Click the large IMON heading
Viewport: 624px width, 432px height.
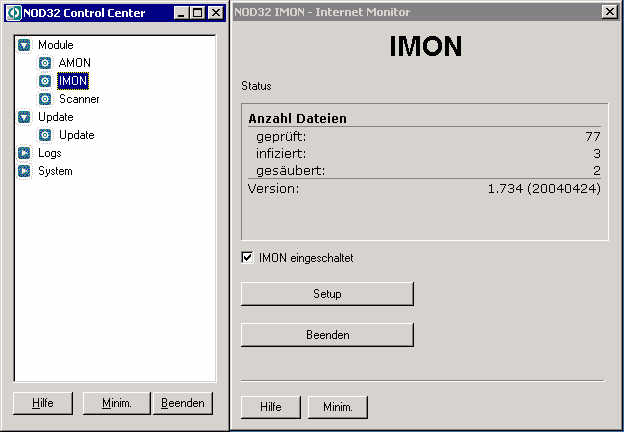coord(425,46)
